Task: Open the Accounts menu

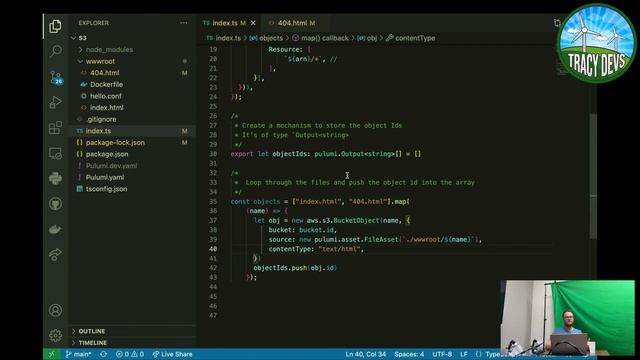Action: tap(56, 310)
